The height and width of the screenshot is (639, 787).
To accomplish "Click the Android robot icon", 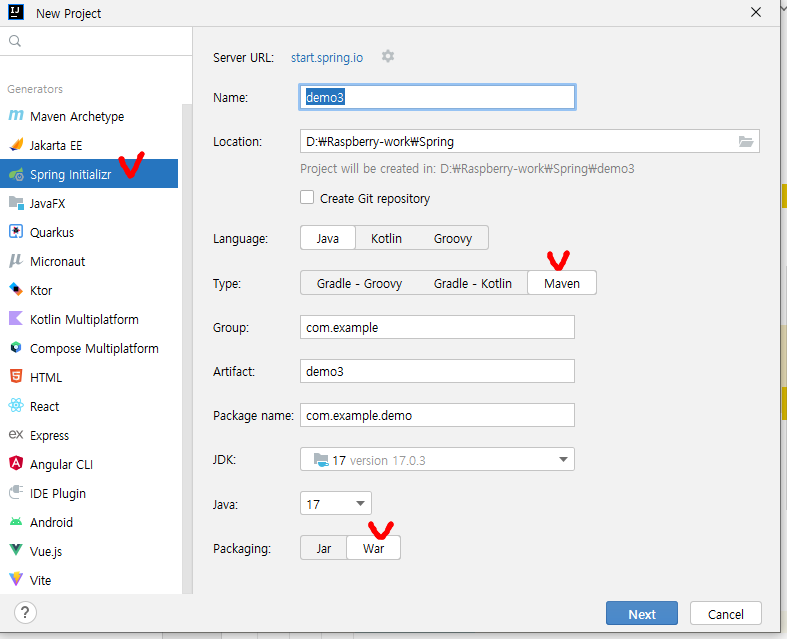I will (x=16, y=522).
